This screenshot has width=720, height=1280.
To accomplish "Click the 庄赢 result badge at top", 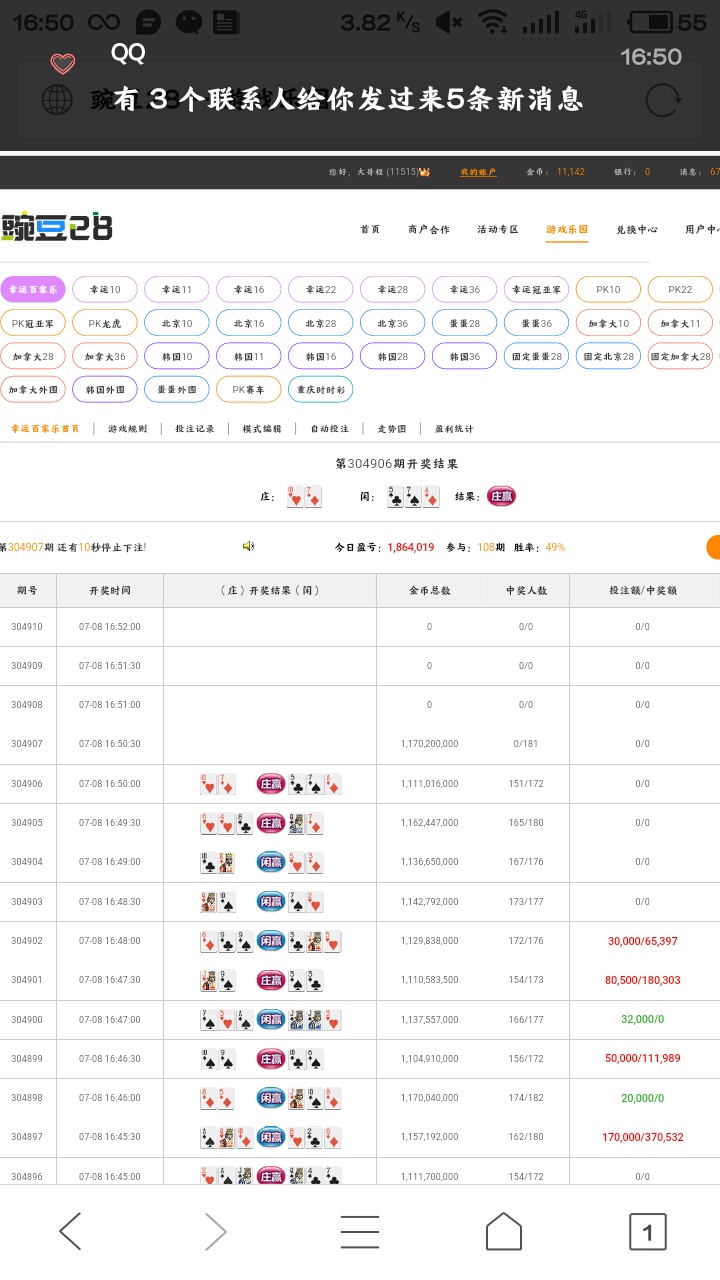I will tap(501, 496).
